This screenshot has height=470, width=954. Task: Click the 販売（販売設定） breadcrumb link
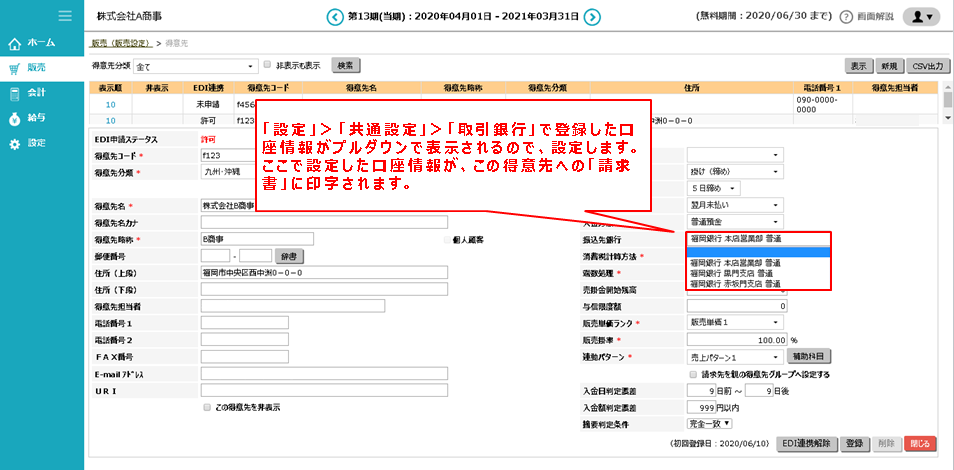[119, 44]
